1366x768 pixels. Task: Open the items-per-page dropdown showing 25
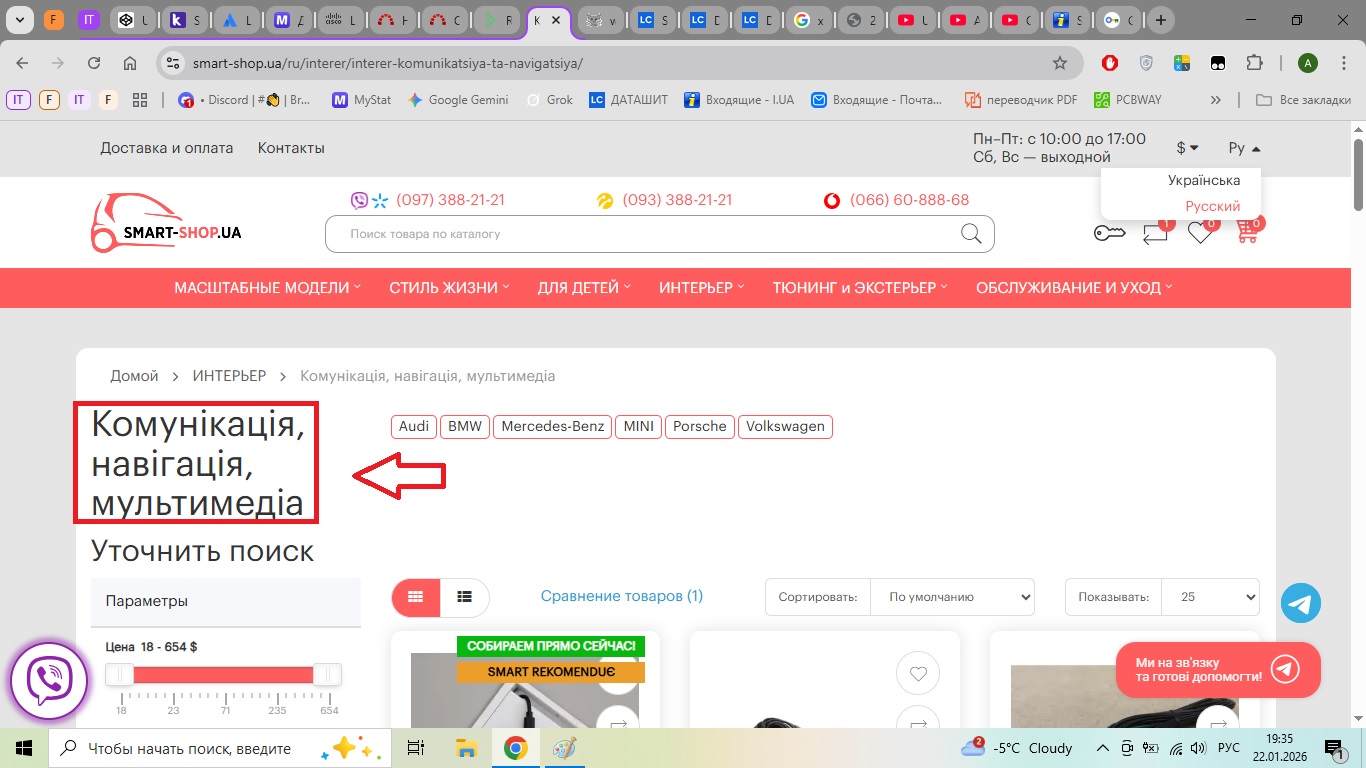point(1210,597)
